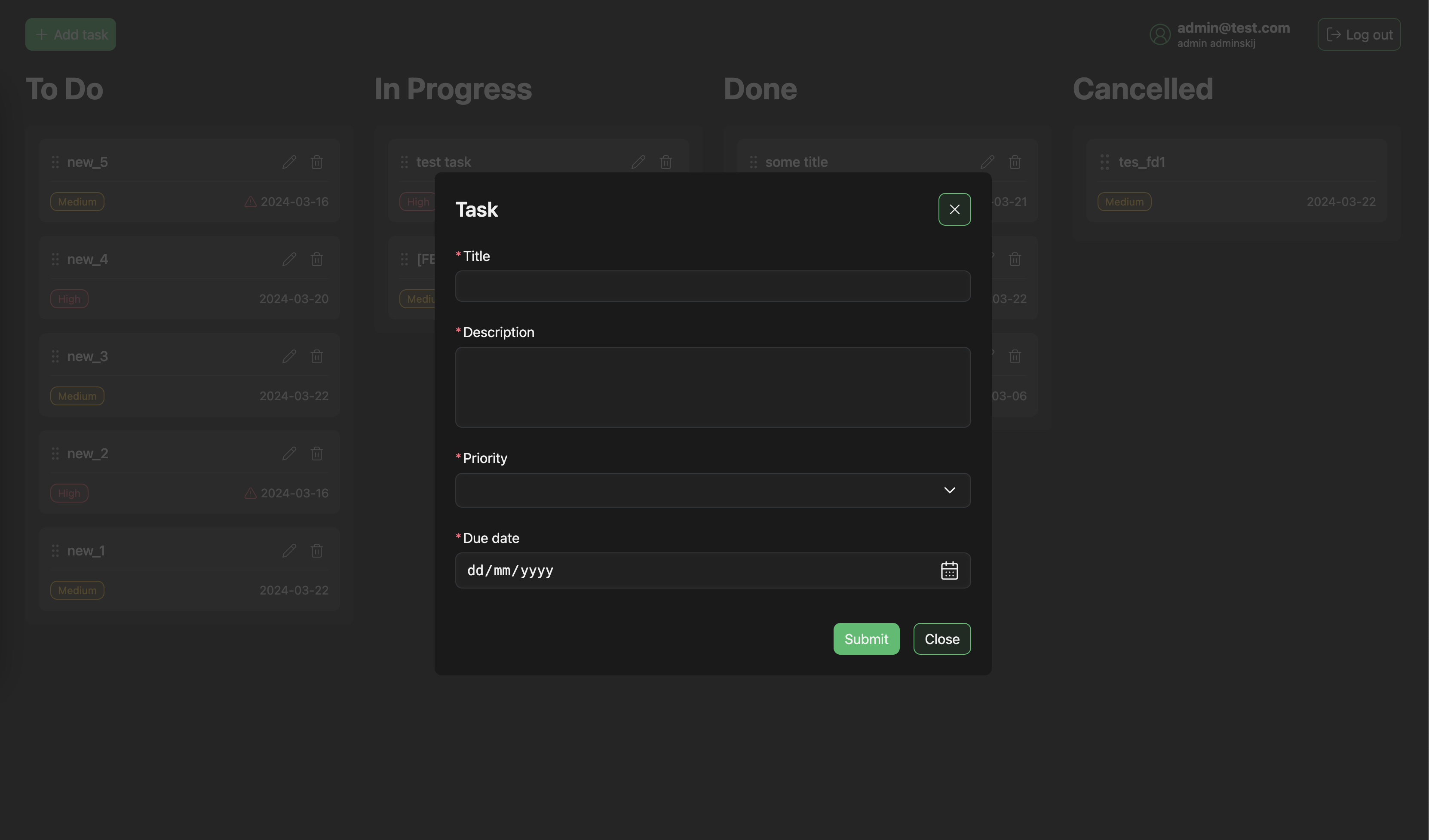This screenshot has height=840, width=1429.
Task: Open the Priority select box
Action: coord(697,490)
